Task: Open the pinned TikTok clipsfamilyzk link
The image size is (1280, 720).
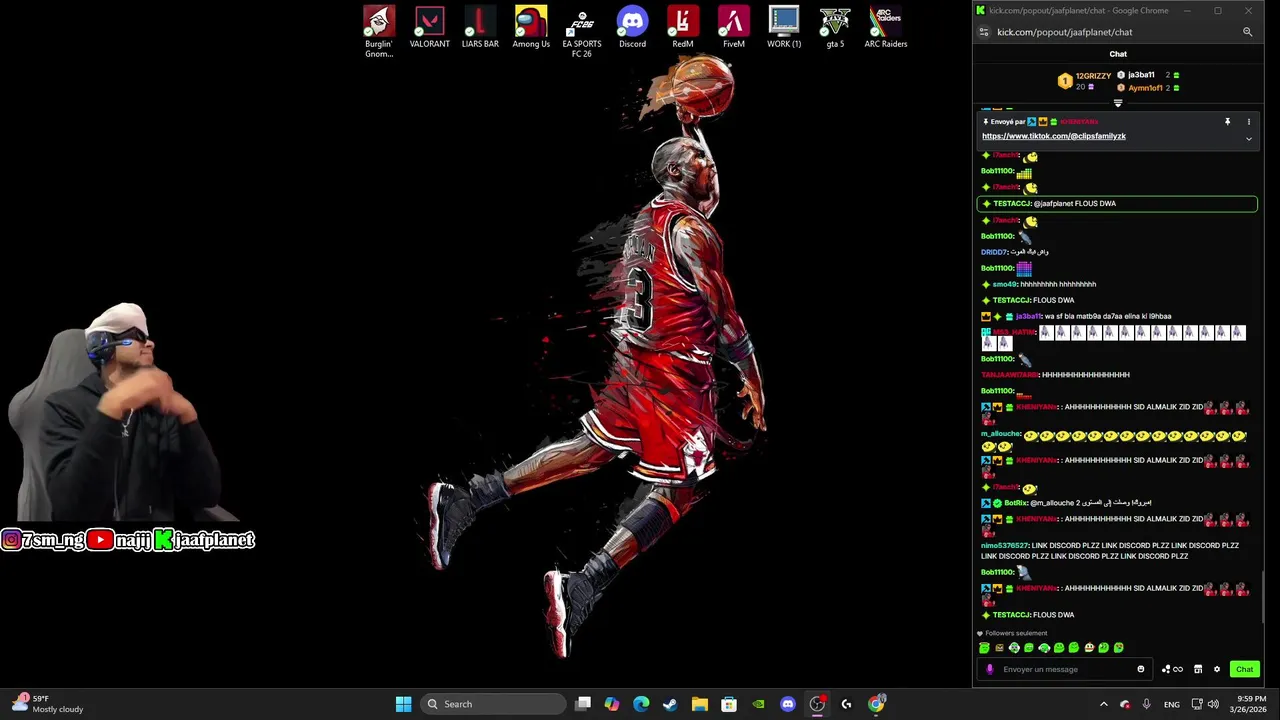Action: pyautogui.click(x=1054, y=136)
